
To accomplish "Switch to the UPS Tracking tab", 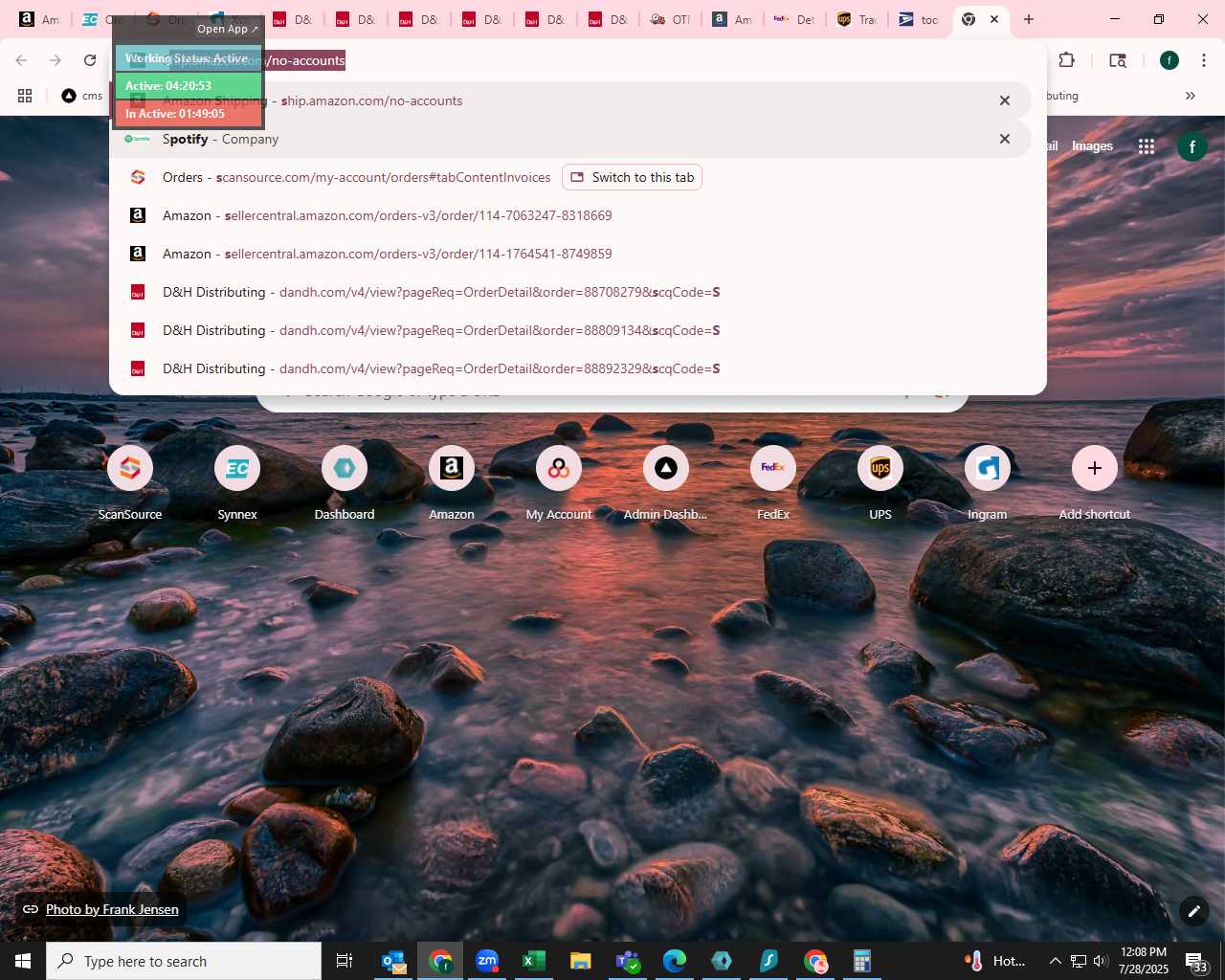I will click(x=857, y=19).
